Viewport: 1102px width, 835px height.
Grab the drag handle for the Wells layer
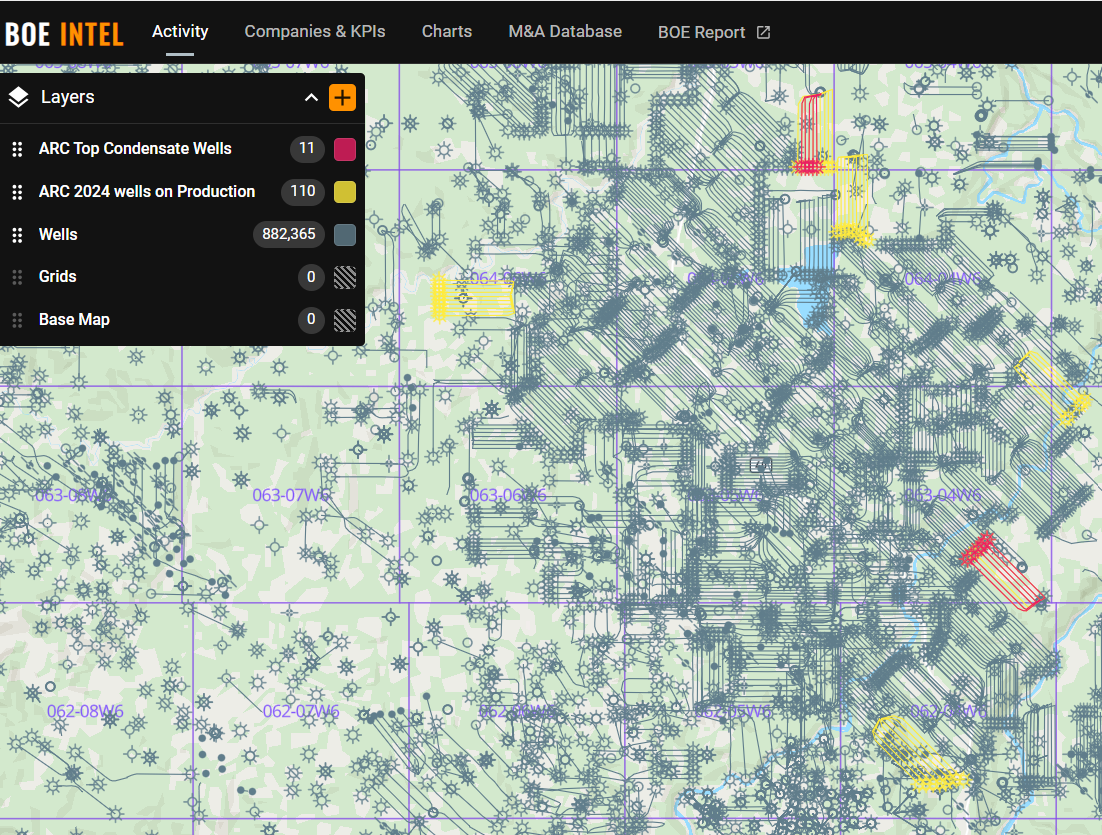coord(18,235)
